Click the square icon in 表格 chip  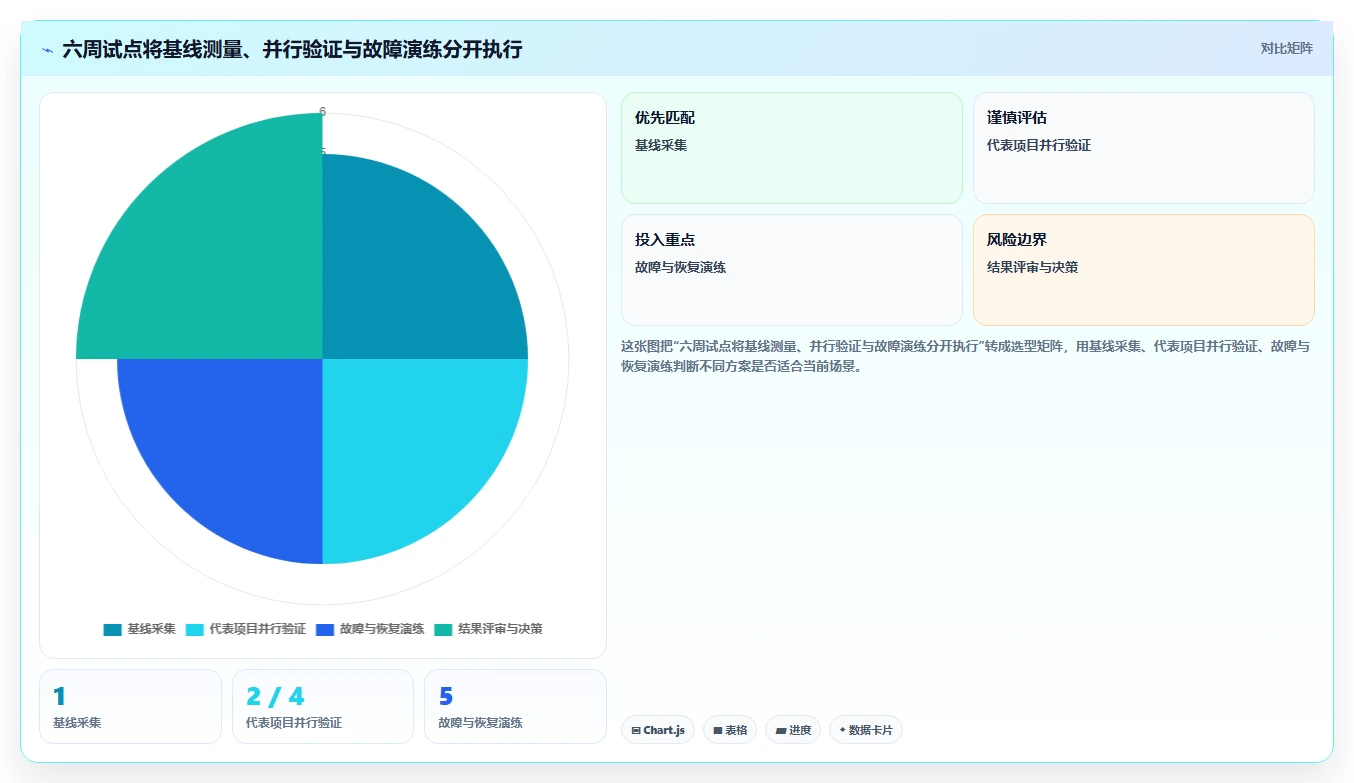[717, 731]
